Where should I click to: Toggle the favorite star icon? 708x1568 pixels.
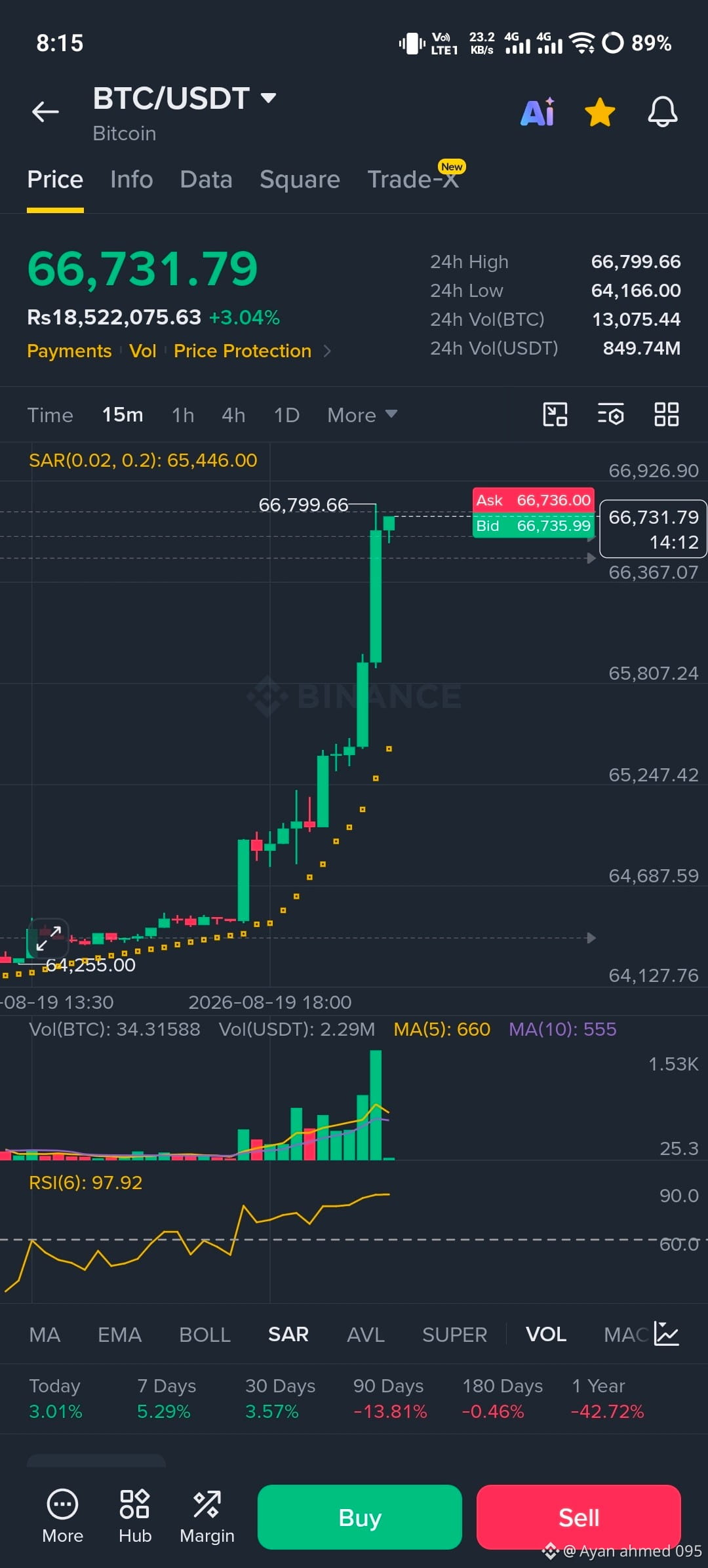point(600,112)
